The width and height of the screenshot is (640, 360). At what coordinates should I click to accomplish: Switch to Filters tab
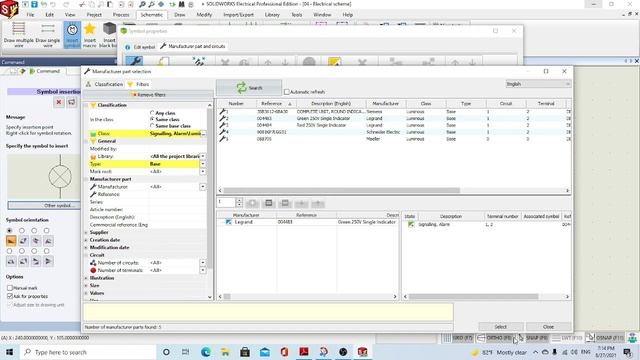tap(139, 84)
